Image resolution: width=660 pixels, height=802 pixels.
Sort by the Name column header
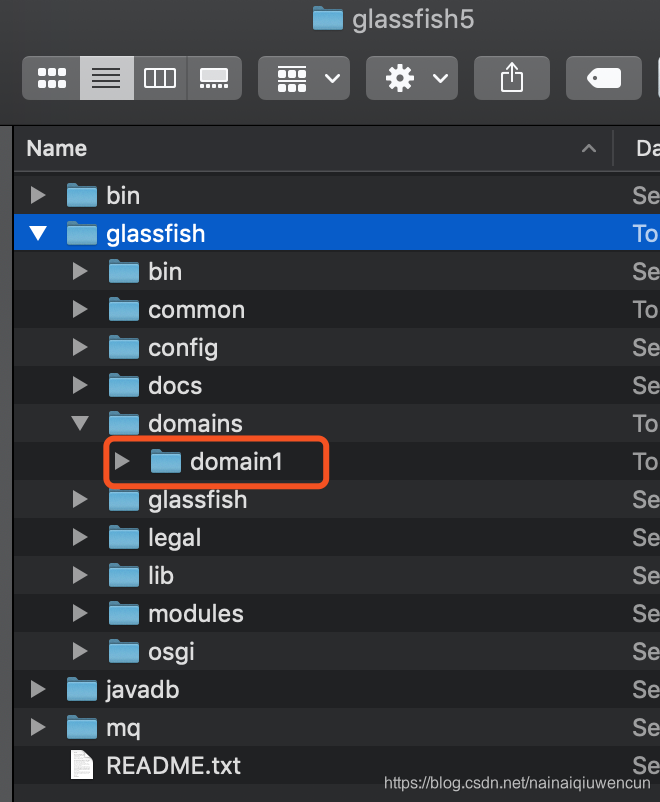[x=57, y=148]
